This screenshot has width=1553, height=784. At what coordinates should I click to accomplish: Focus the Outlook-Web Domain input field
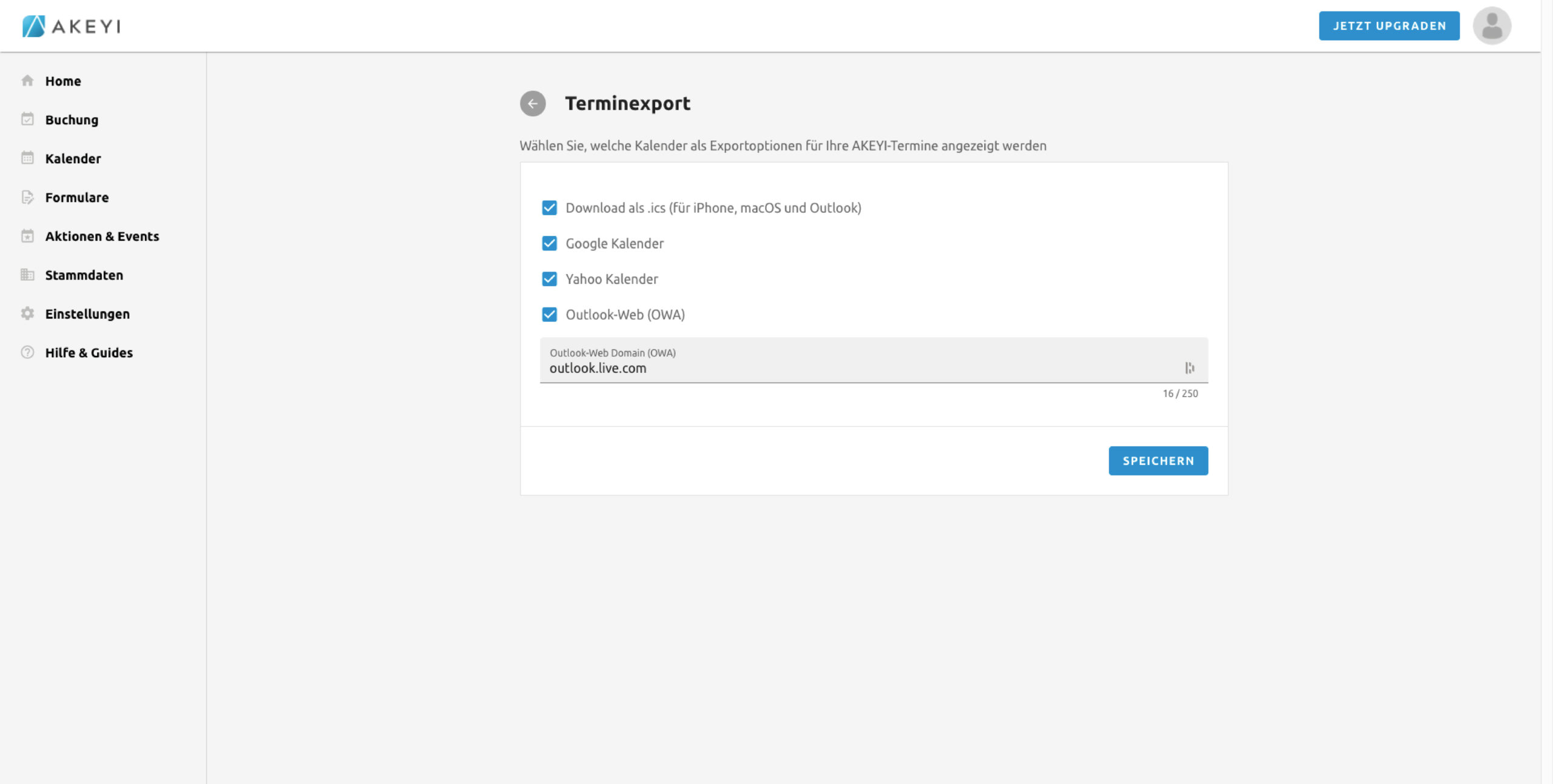click(x=849, y=368)
